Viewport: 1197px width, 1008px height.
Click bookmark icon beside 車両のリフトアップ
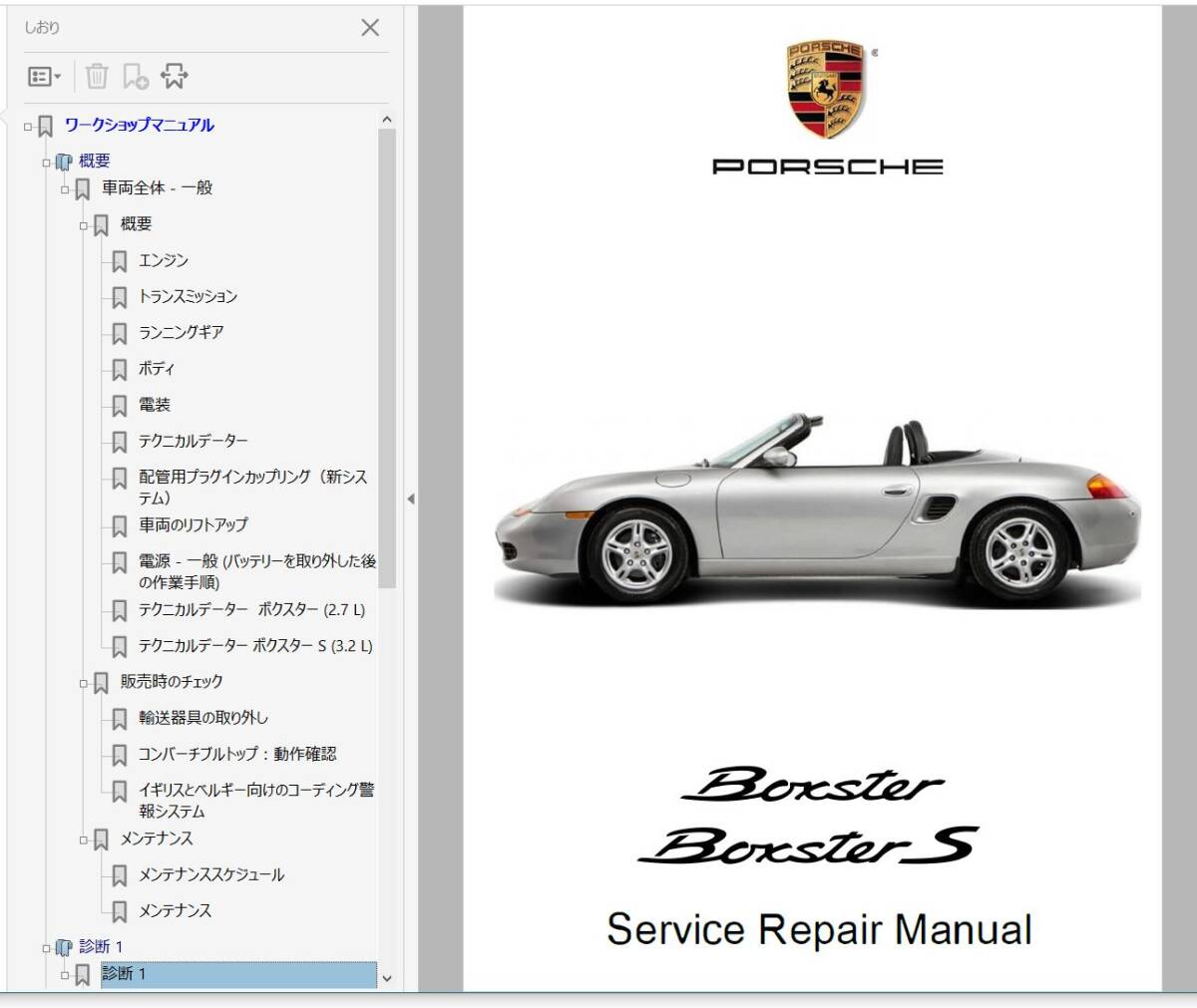(x=120, y=525)
